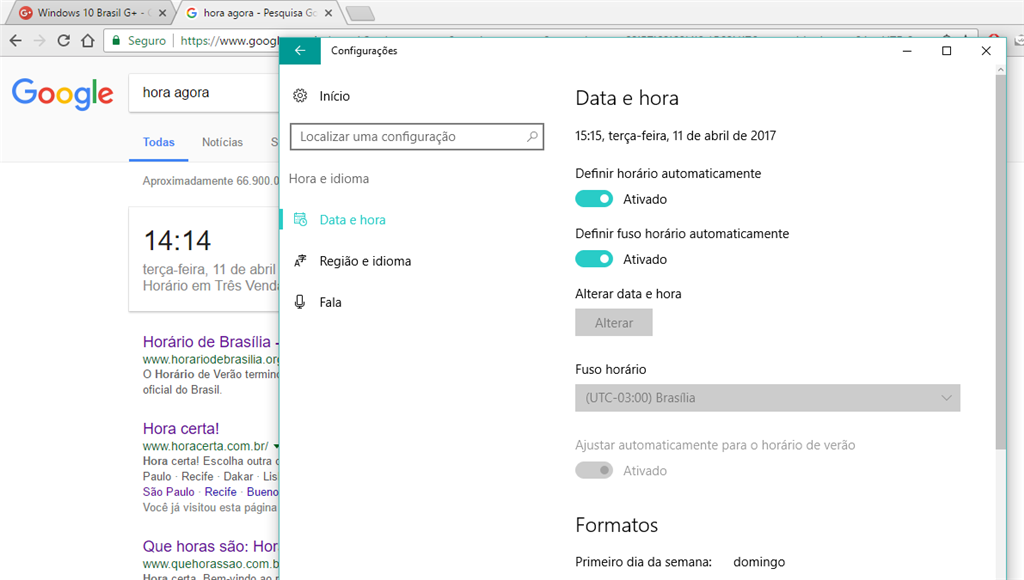Toggle Definir fuso horário automaticamente switch
Image resolution: width=1024 pixels, height=580 pixels.
594,259
